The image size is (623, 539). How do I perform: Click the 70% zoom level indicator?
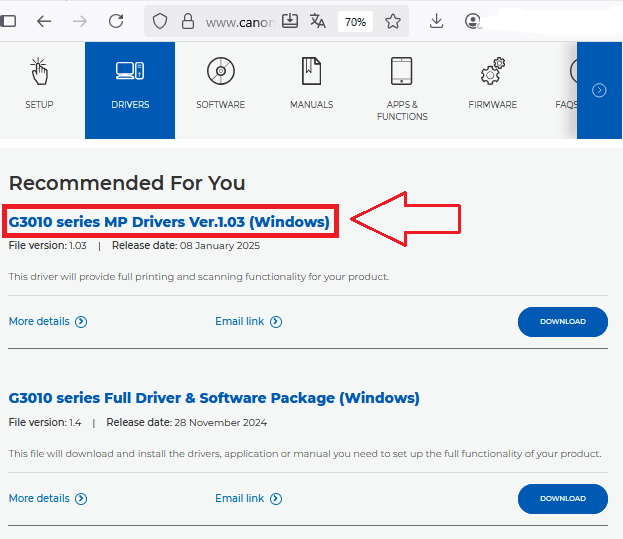point(355,21)
